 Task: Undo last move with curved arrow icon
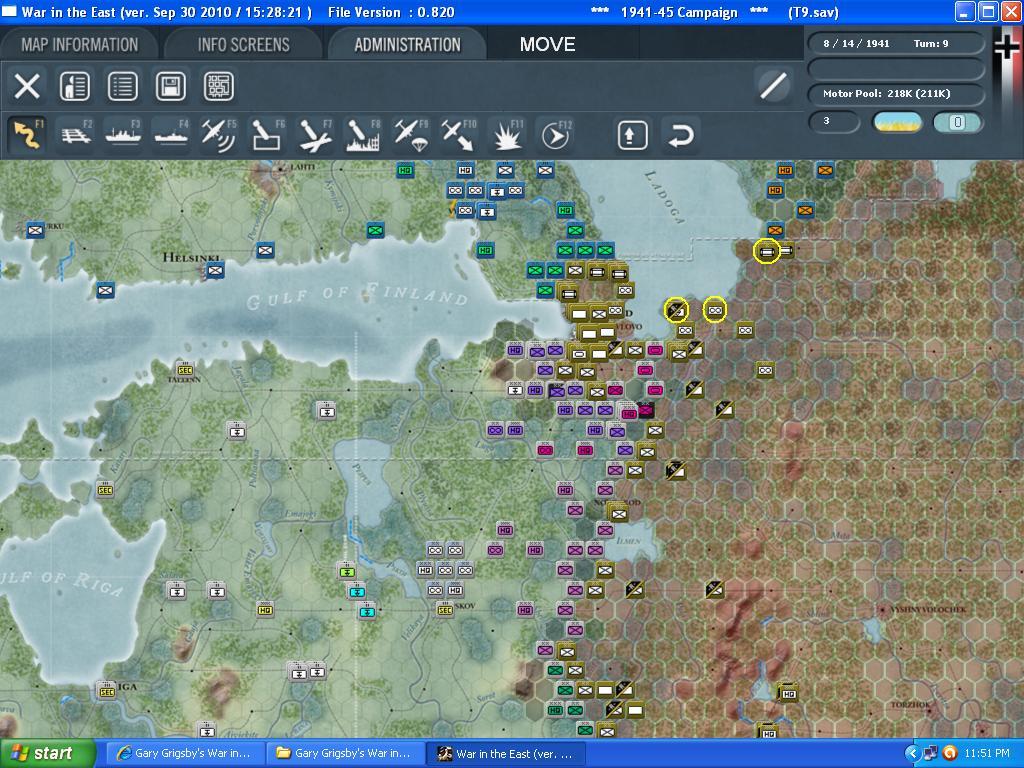click(x=680, y=135)
